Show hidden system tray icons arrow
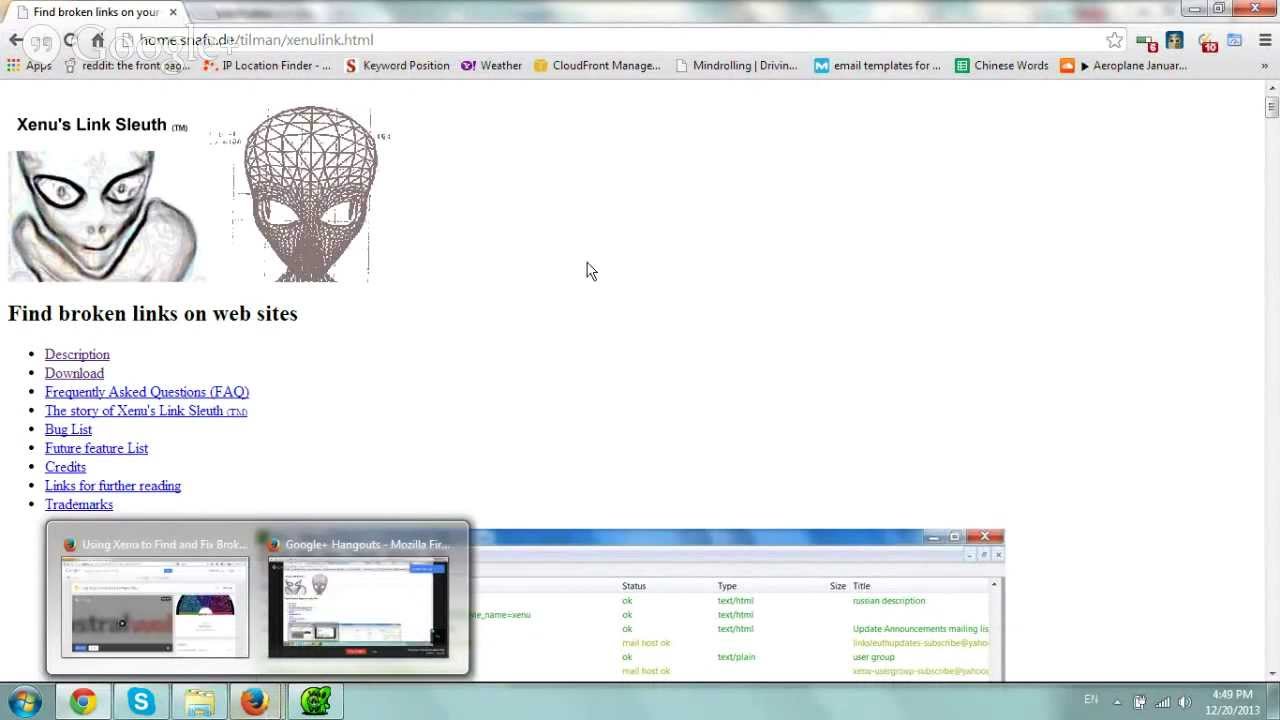 1117,702
